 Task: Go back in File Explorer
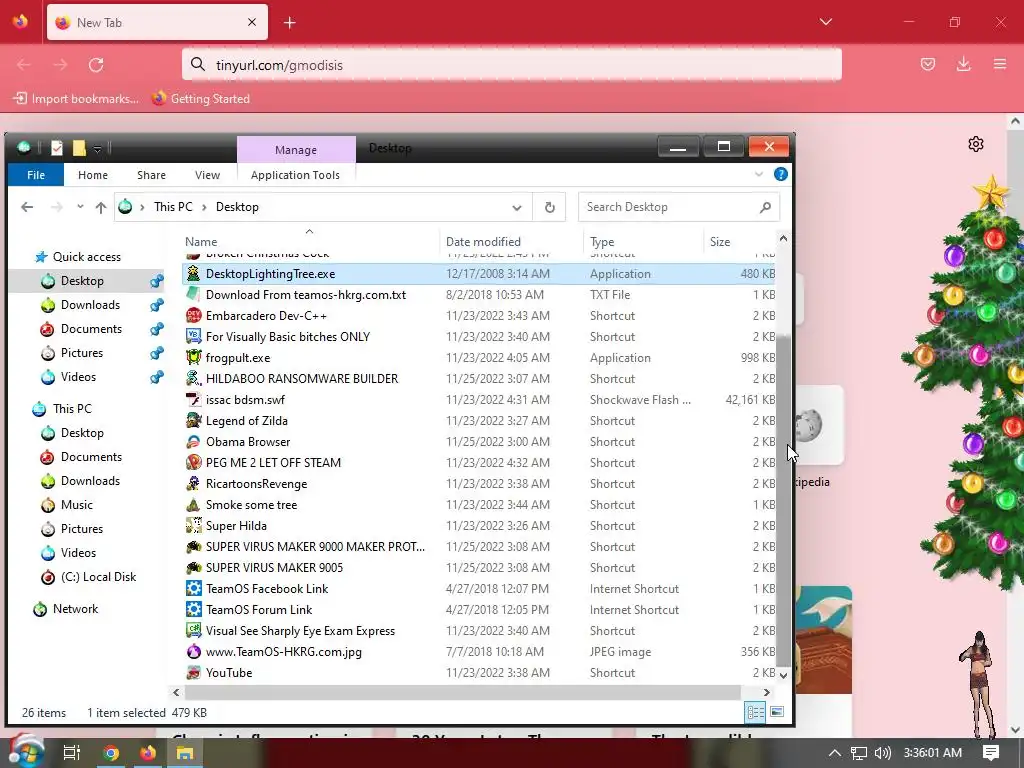27,207
